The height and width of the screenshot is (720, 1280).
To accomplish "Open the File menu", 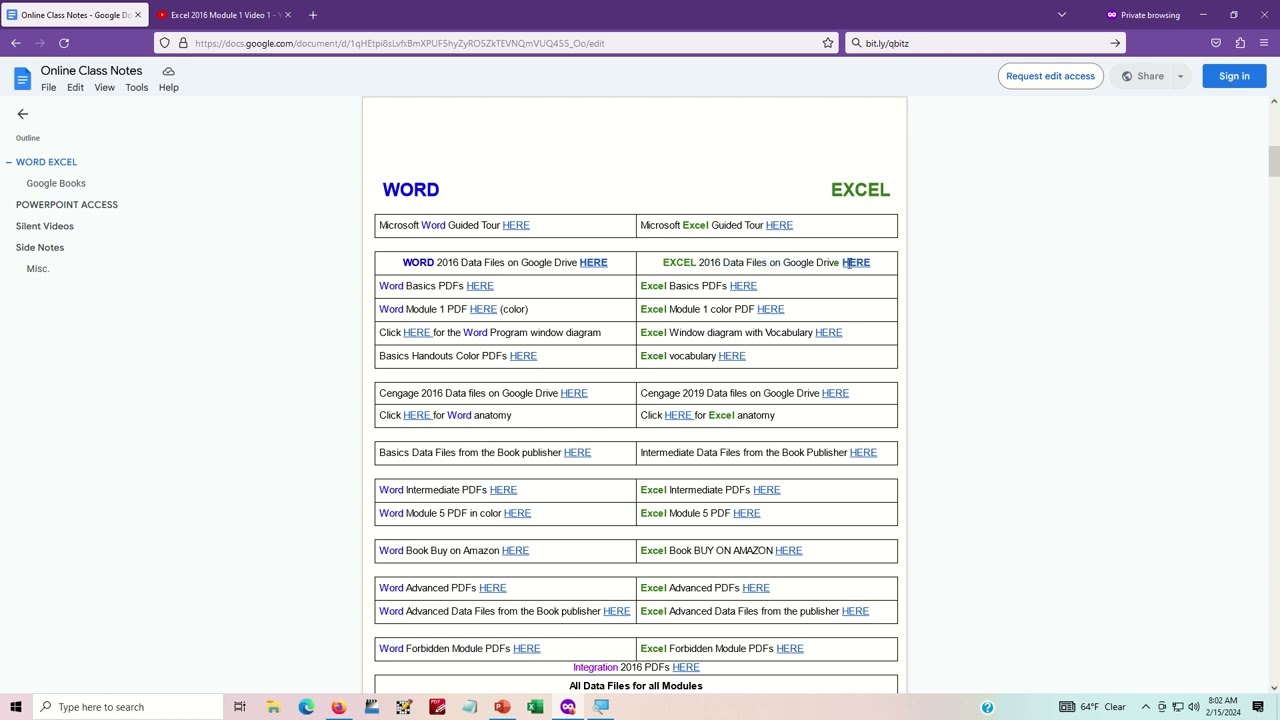I will point(48,88).
